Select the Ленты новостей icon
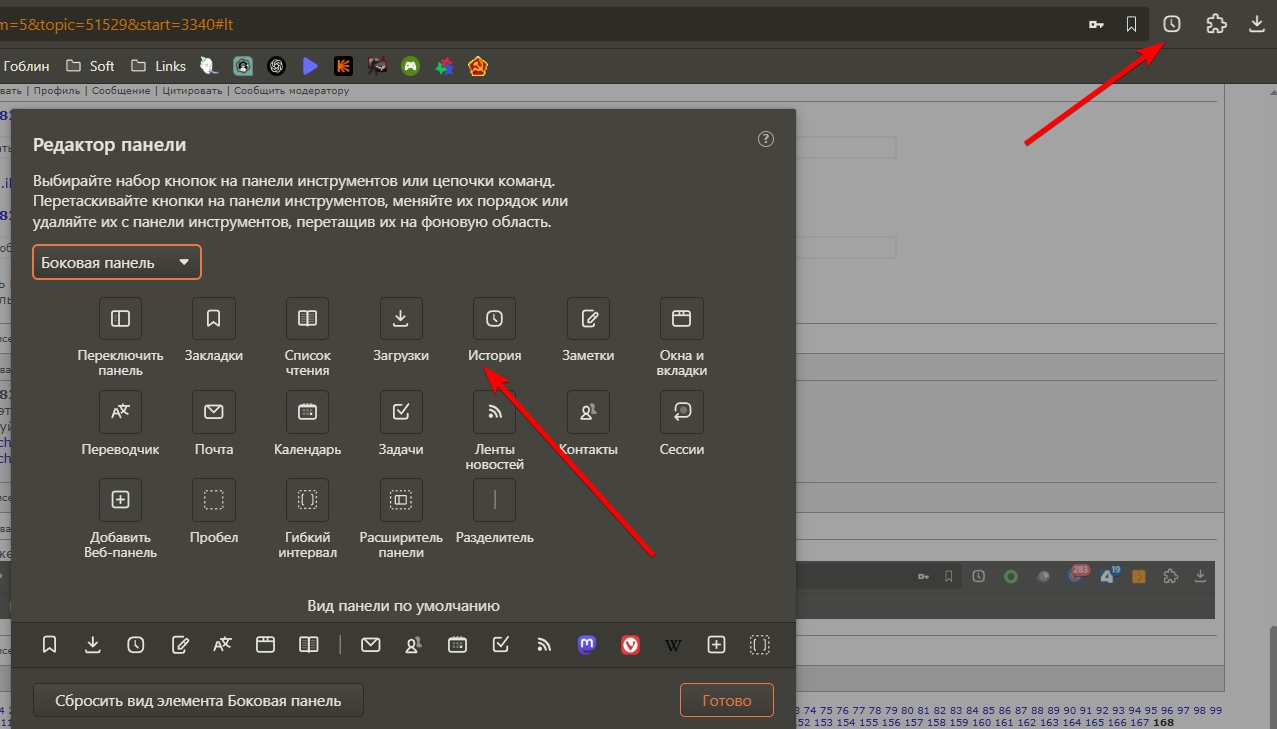1277x729 pixels. pyautogui.click(x=494, y=412)
